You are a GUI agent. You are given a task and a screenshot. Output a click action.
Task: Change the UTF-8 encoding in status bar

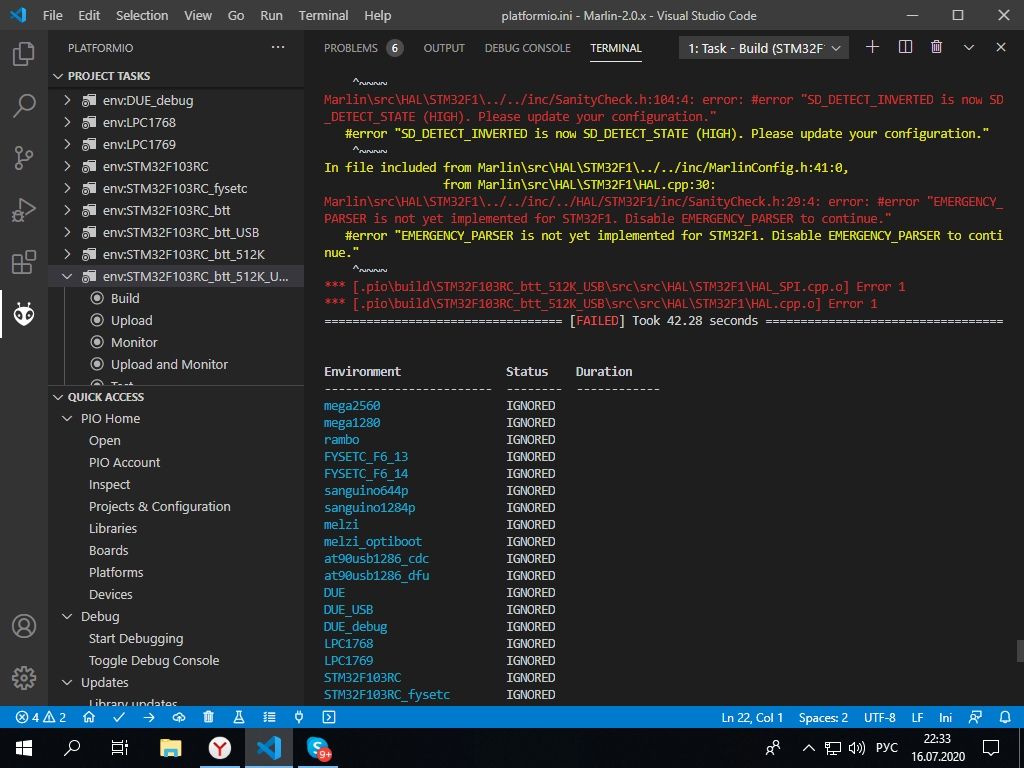click(x=880, y=717)
